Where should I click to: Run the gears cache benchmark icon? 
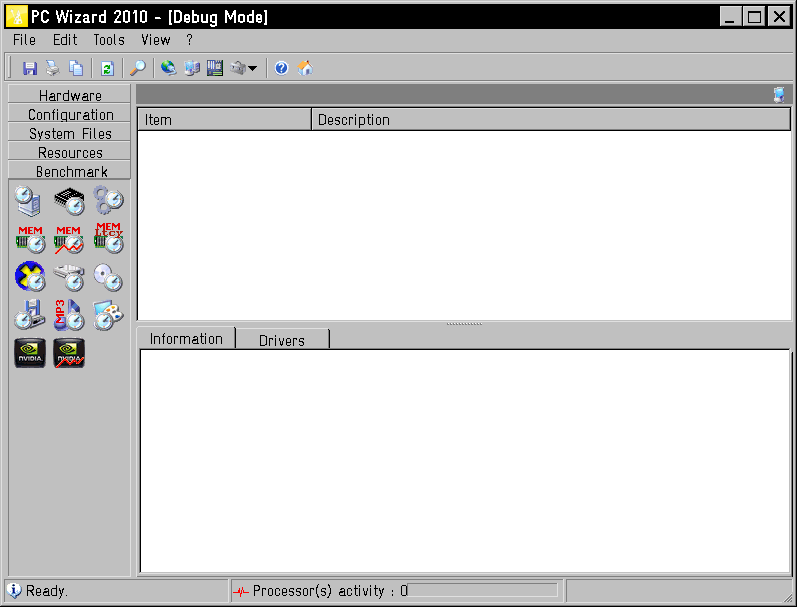108,200
